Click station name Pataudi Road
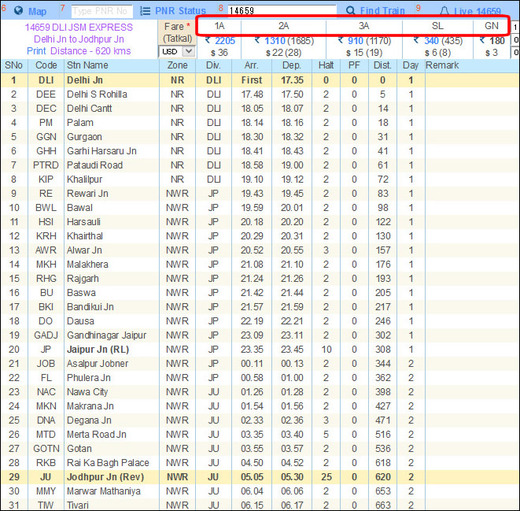This screenshot has width=520, height=511. click(x=95, y=165)
